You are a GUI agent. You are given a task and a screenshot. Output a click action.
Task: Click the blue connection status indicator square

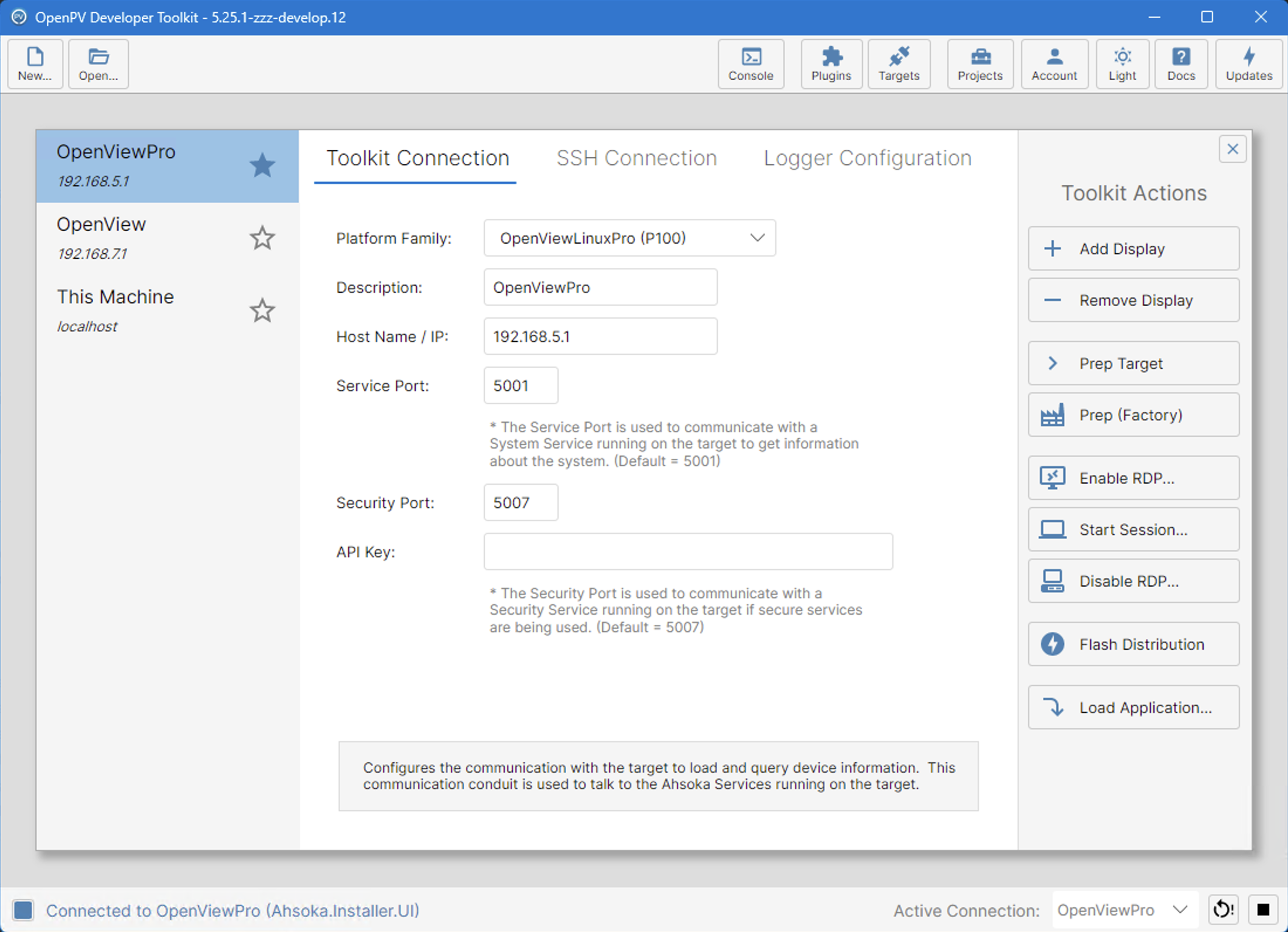point(23,910)
